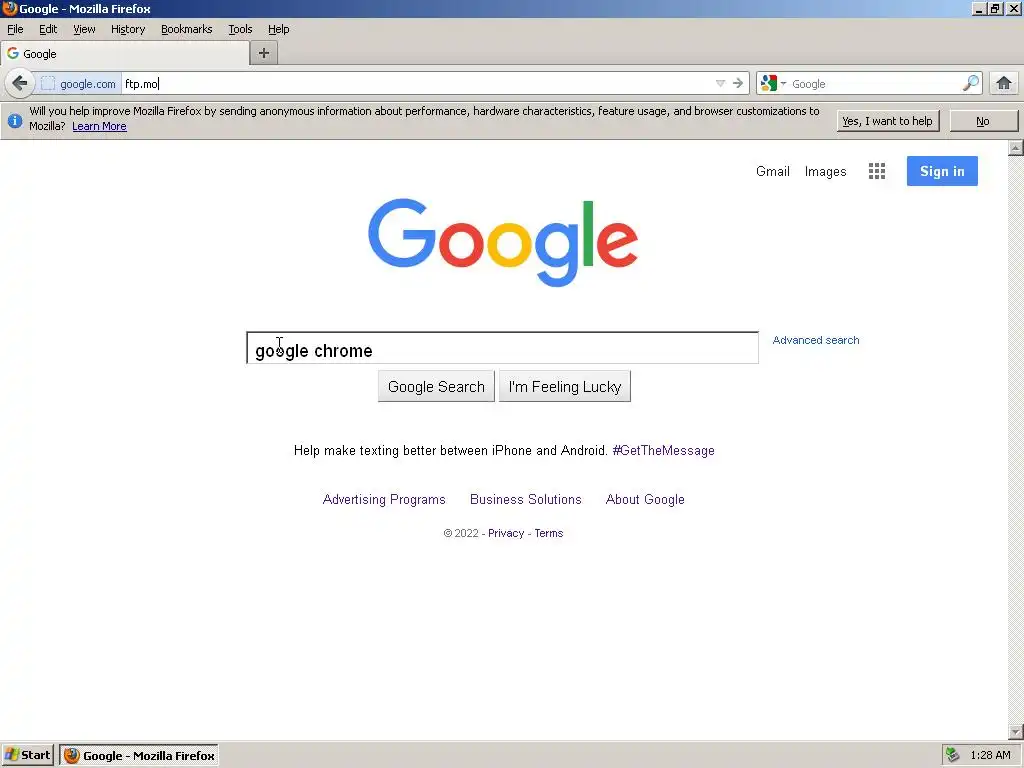Open the Tools menu
This screenshot has width=1024, height=768.
click(240, 29)
